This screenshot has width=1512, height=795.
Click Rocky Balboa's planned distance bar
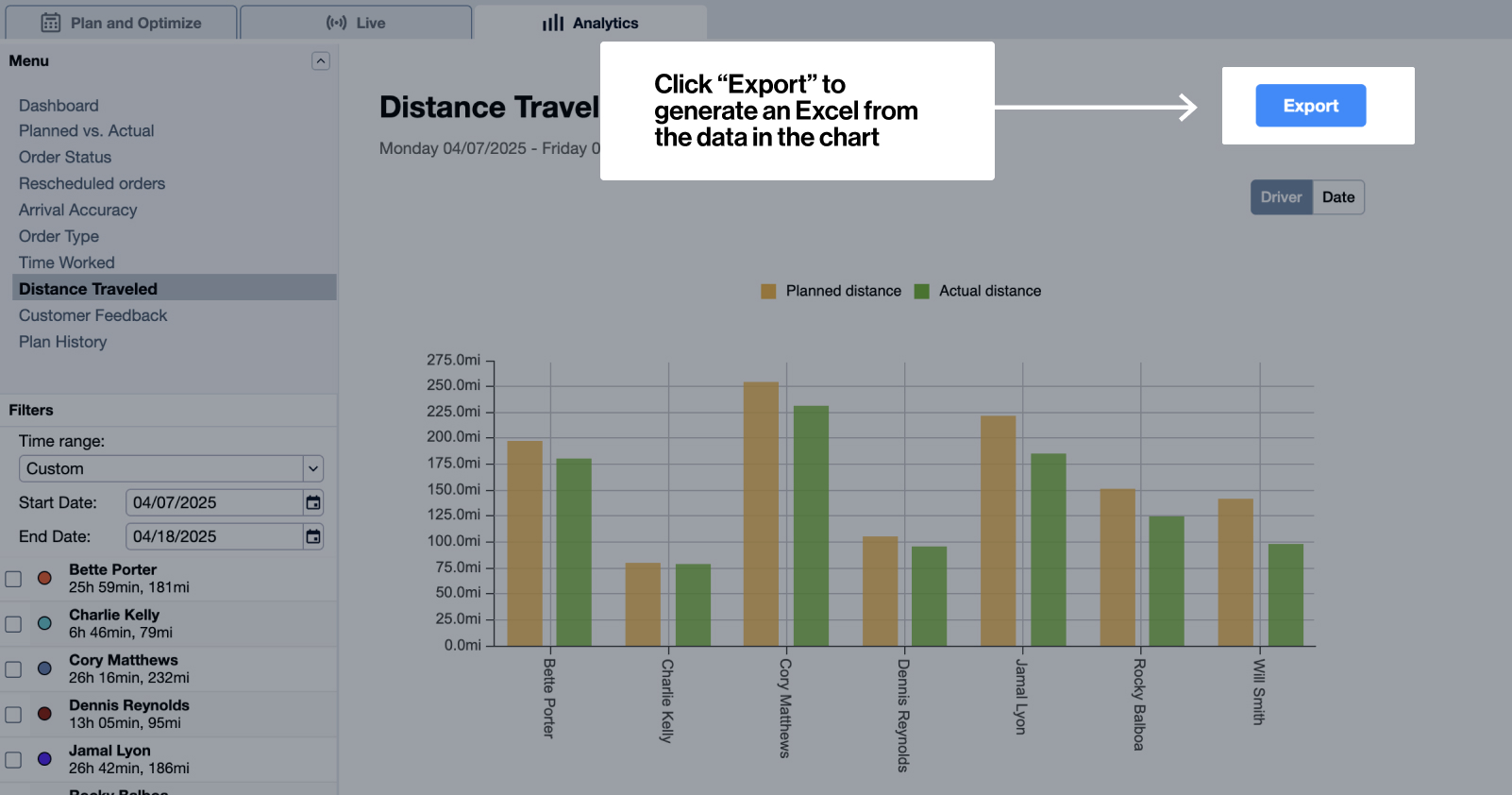pos(1117,567)
